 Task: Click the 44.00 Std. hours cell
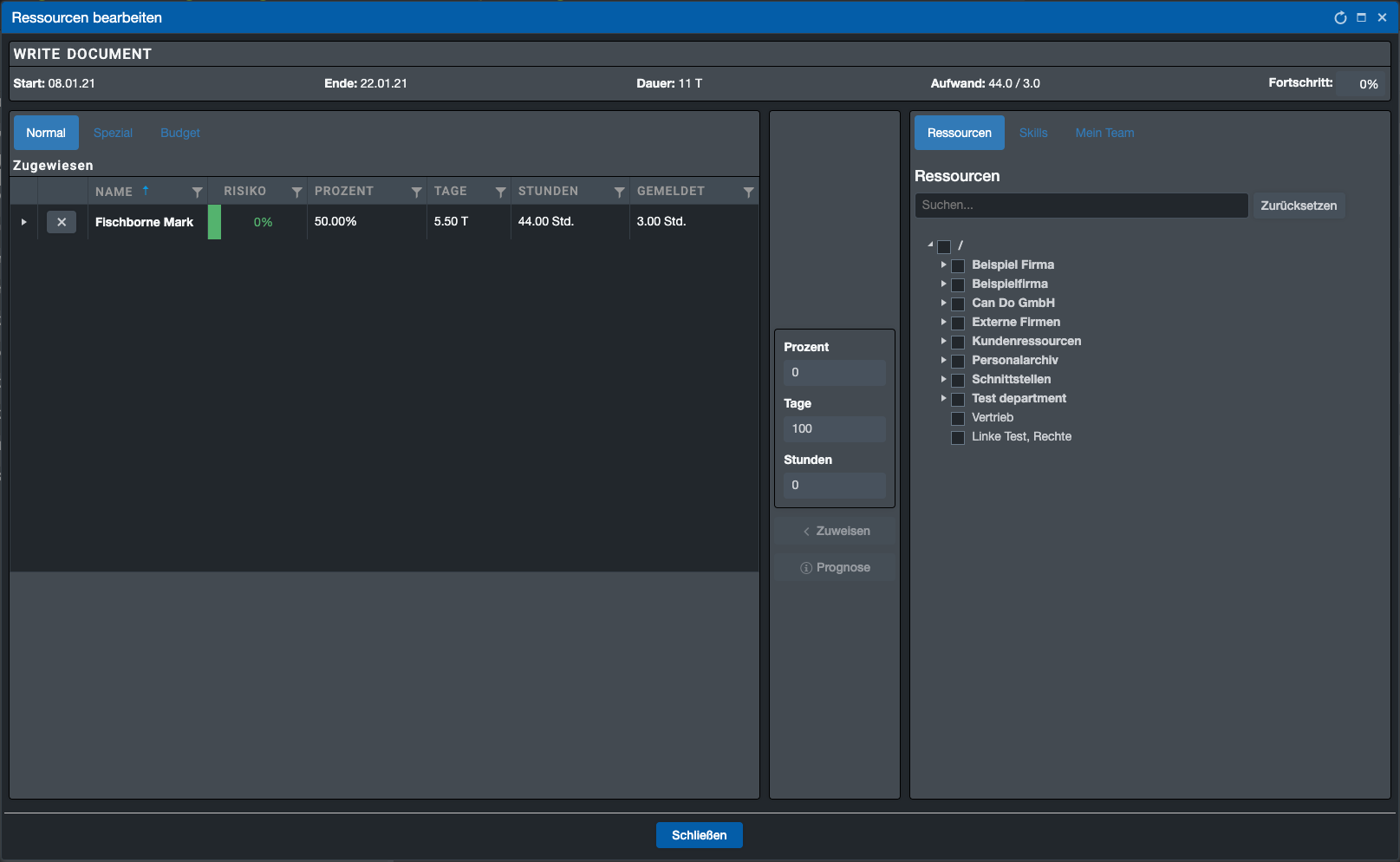570,222
